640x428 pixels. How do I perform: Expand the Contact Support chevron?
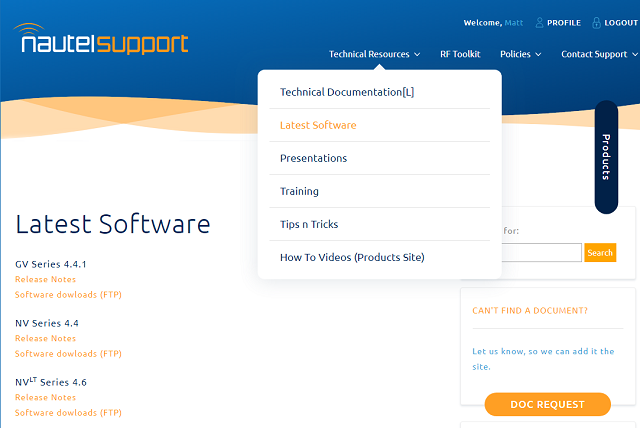click(x=635, y=55)
